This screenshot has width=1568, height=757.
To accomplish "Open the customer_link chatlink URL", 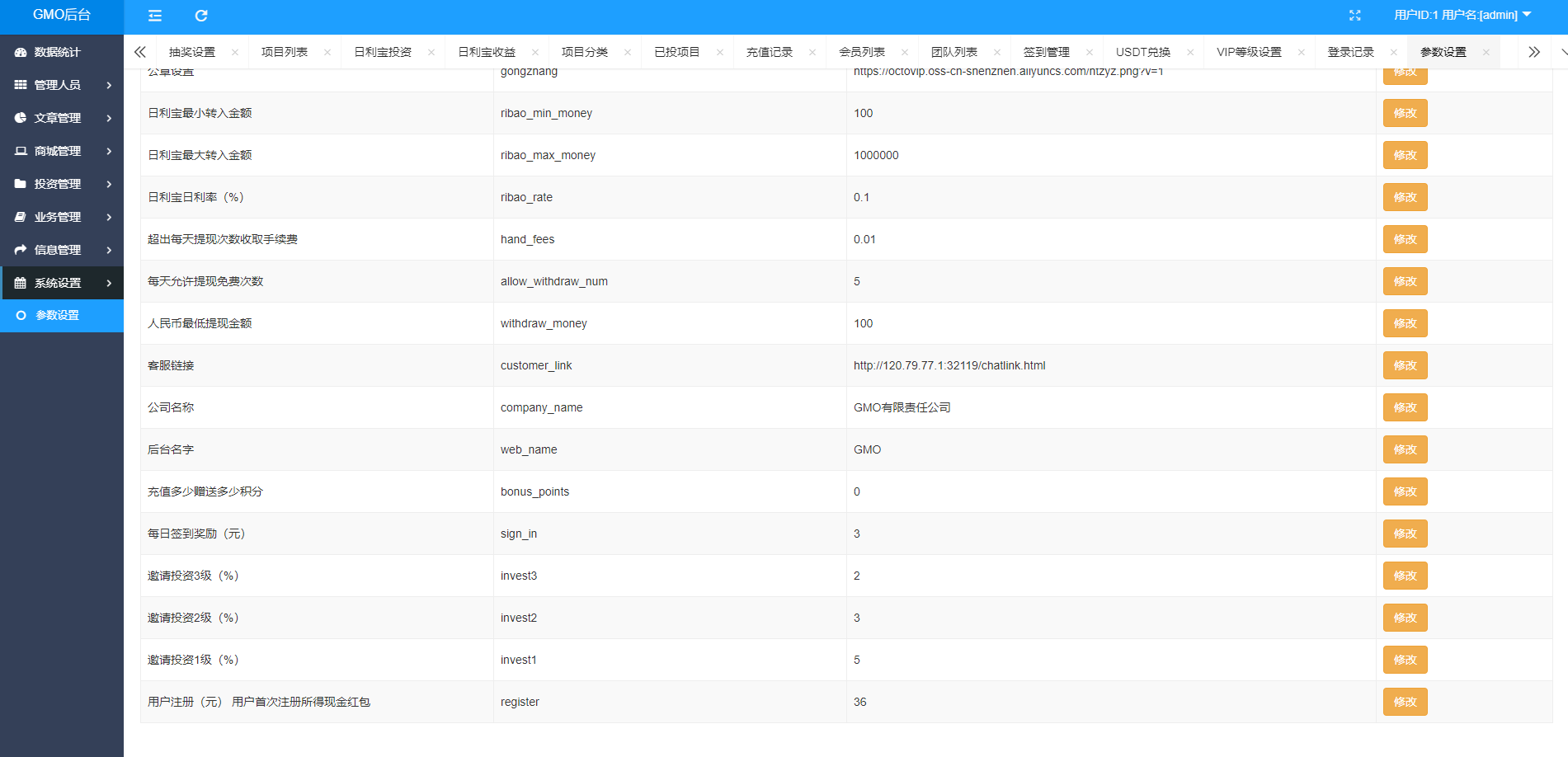I will click(949, 365).
